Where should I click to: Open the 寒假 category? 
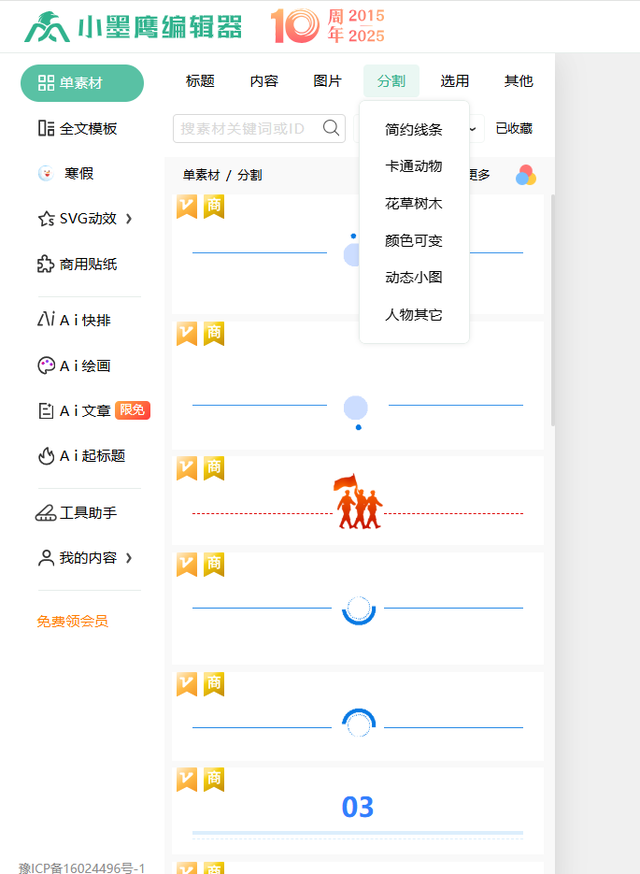tap(79, 173)
